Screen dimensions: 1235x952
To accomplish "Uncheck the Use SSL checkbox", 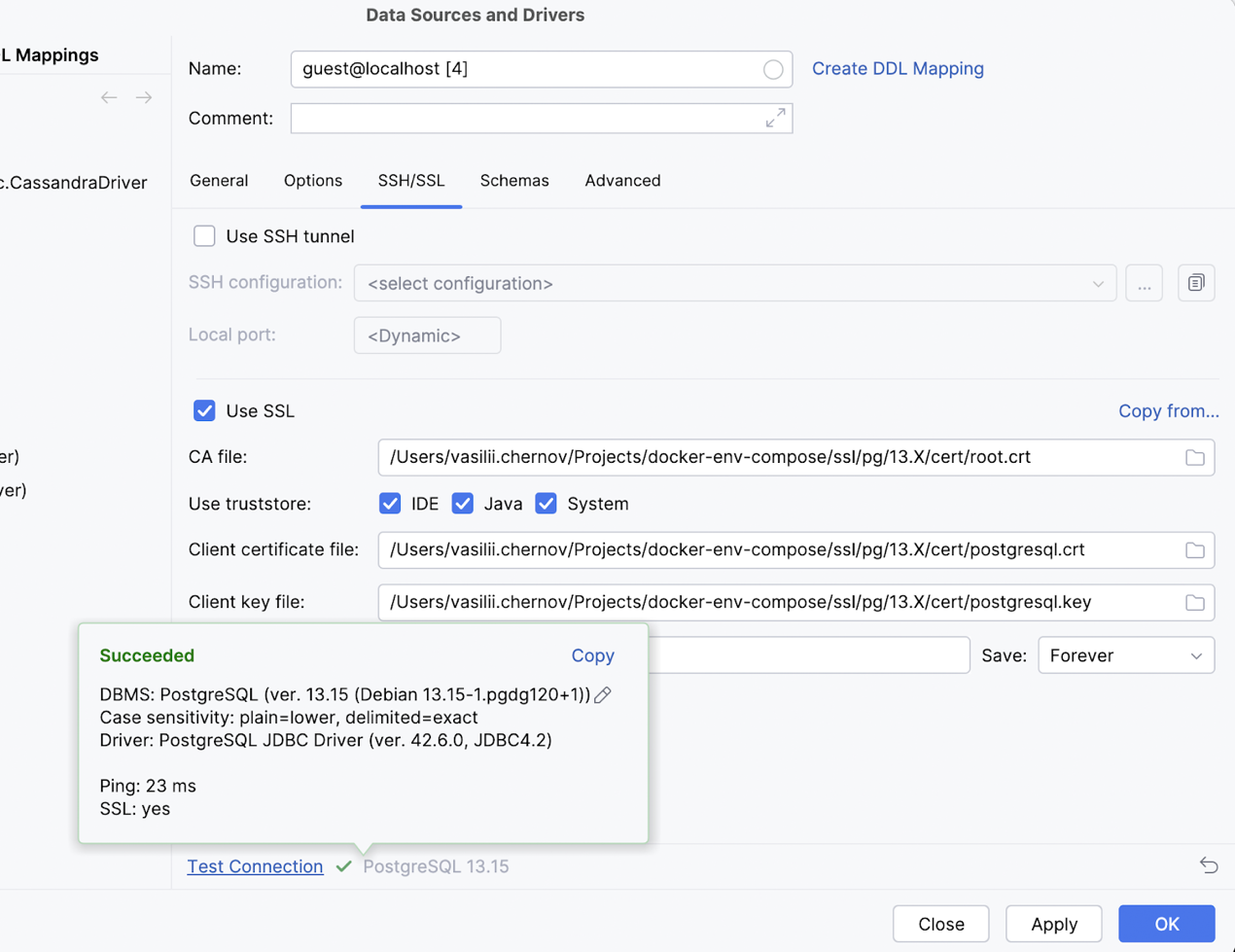I will pos(204,410).
